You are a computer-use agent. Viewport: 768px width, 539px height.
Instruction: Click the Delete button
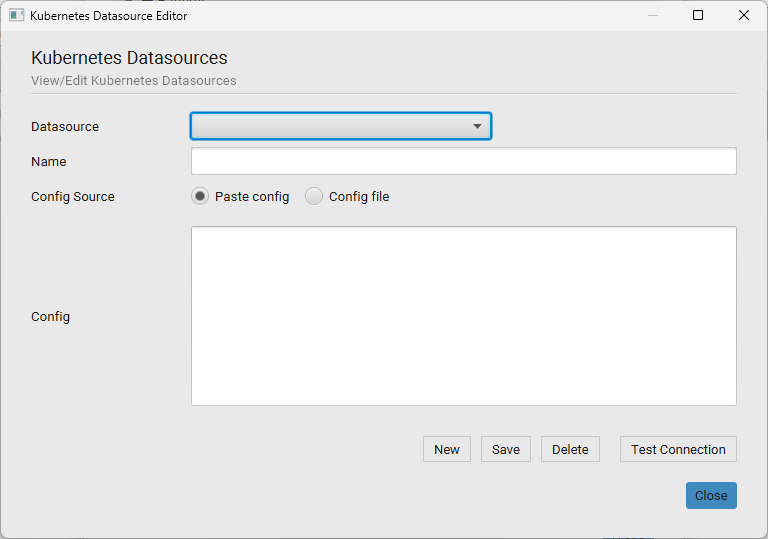[570, 449]
